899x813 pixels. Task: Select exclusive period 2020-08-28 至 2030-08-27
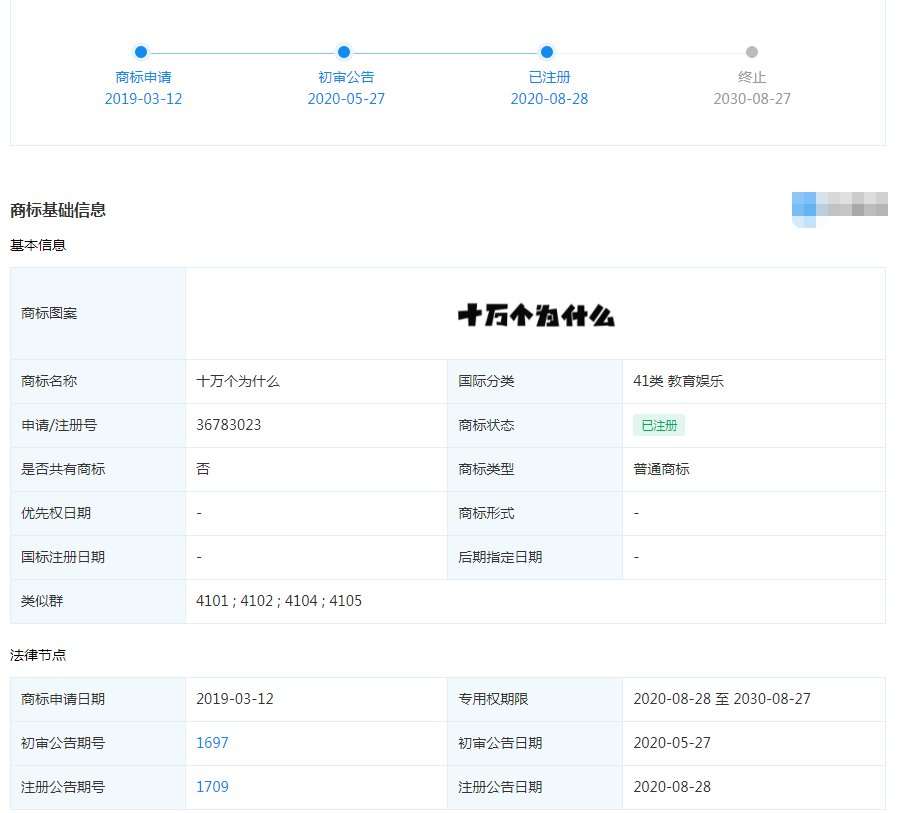tap(722, 699)
